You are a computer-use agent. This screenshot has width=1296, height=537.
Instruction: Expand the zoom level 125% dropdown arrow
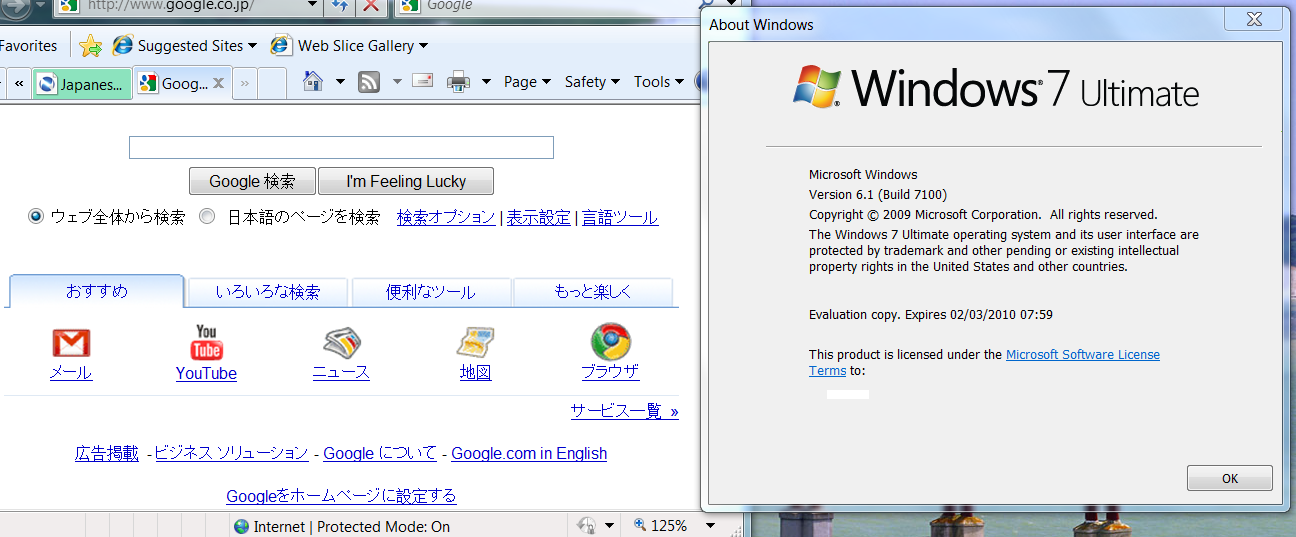tap(709, 526)
